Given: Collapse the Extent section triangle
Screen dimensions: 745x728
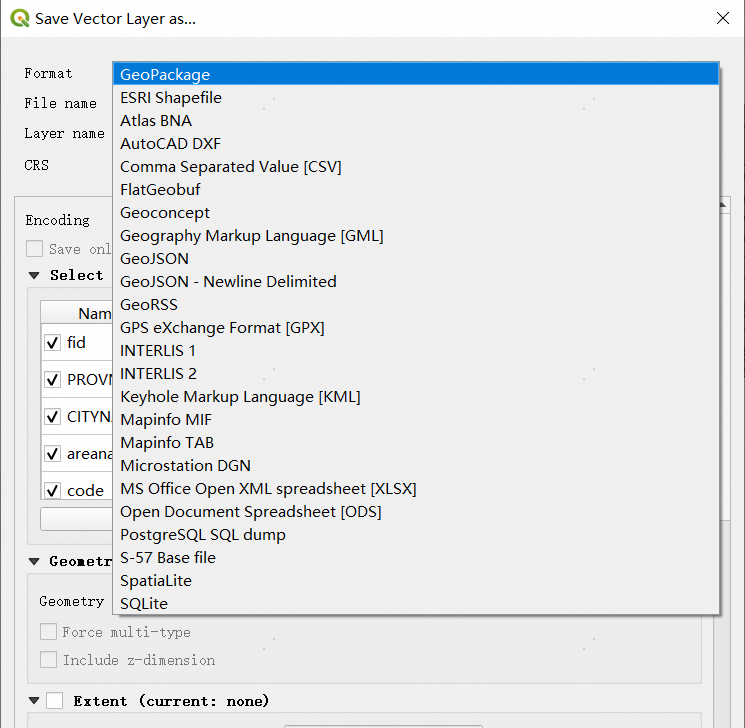Looking at the screenshot, I should [34, 701].
